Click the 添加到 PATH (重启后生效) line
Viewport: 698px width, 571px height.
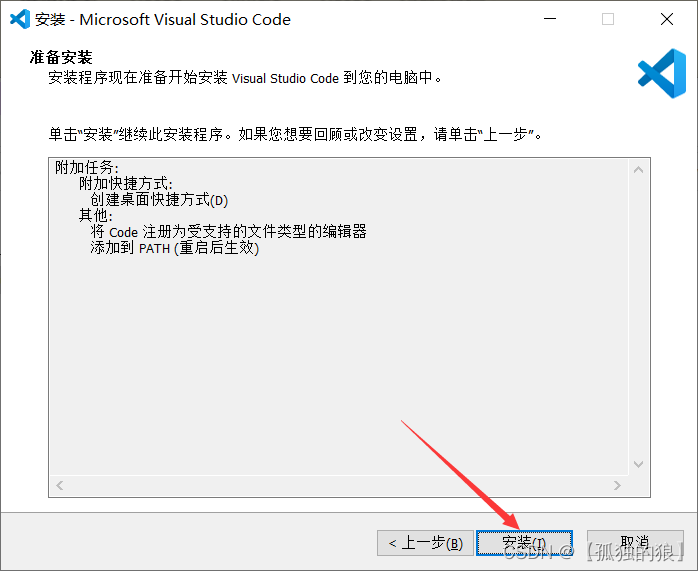coord(174,248)
